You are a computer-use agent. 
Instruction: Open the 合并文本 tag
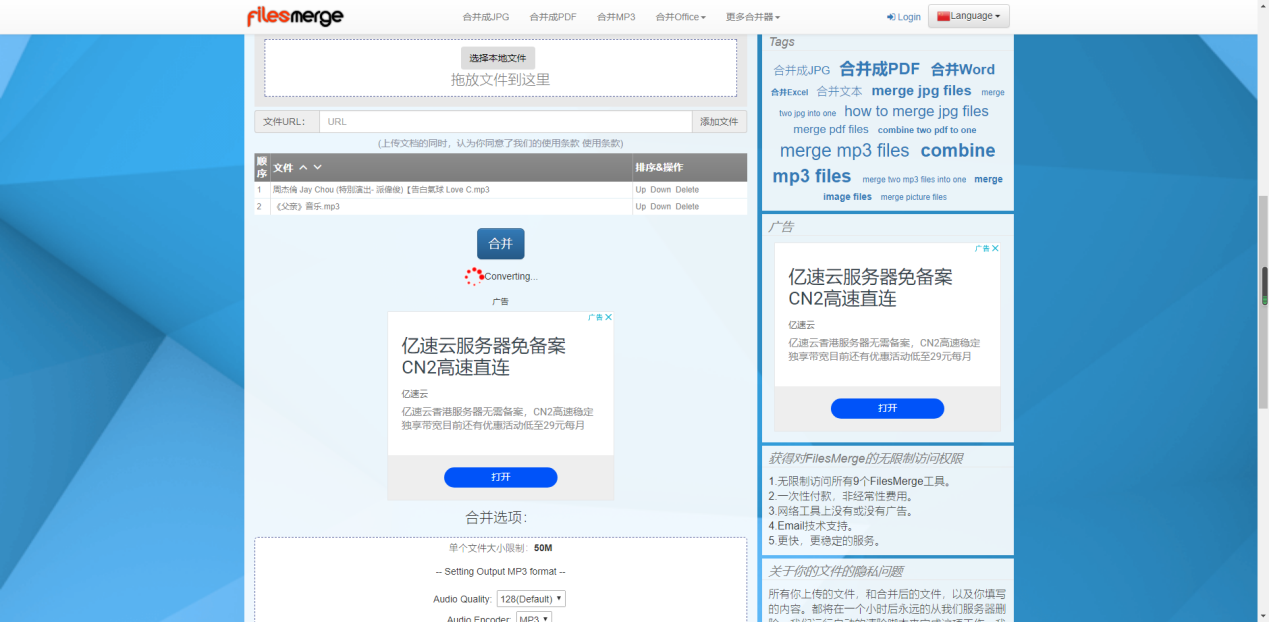point(839,92)
